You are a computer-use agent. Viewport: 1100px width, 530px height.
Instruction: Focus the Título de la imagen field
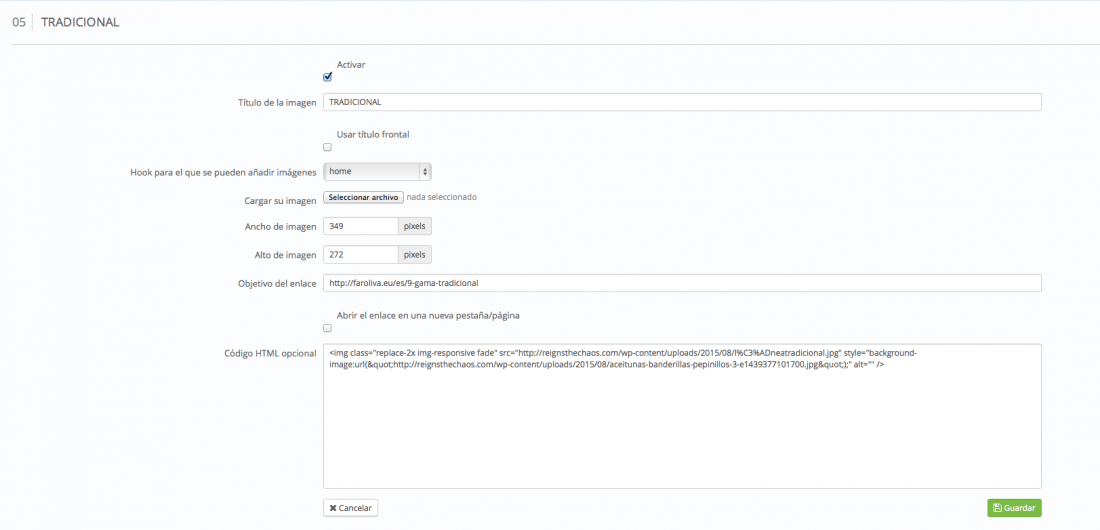(682, 102)
